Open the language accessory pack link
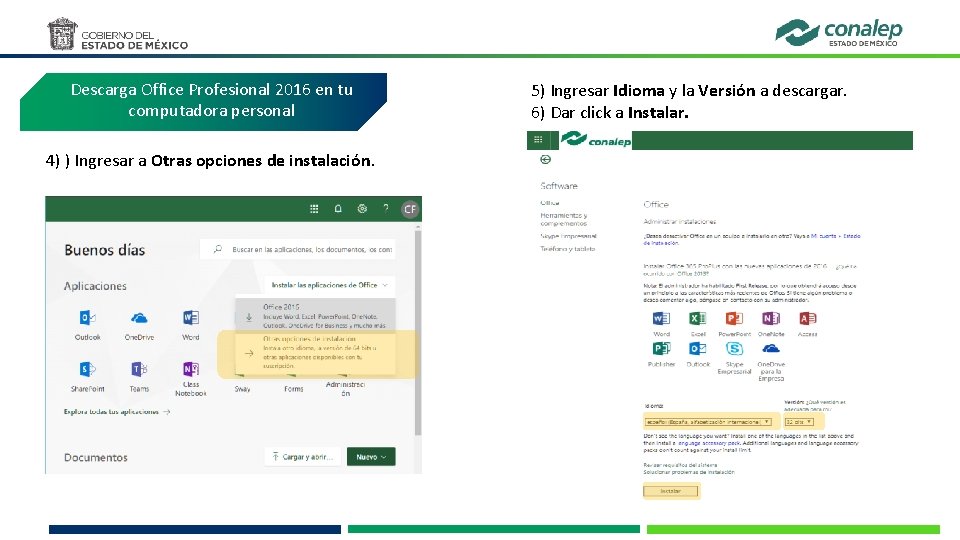960x540 pixels. click(708, 443)
